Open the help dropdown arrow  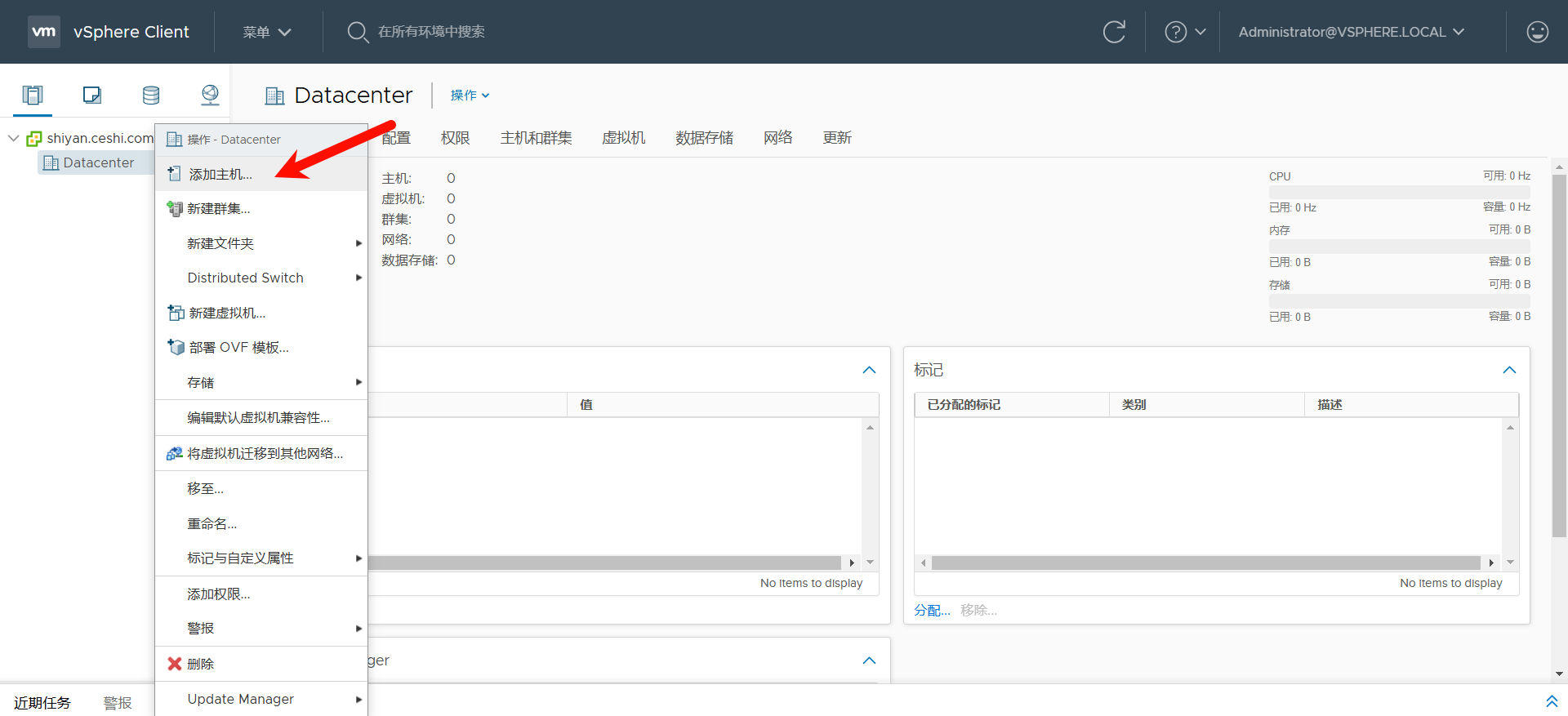click(1200, 32)
